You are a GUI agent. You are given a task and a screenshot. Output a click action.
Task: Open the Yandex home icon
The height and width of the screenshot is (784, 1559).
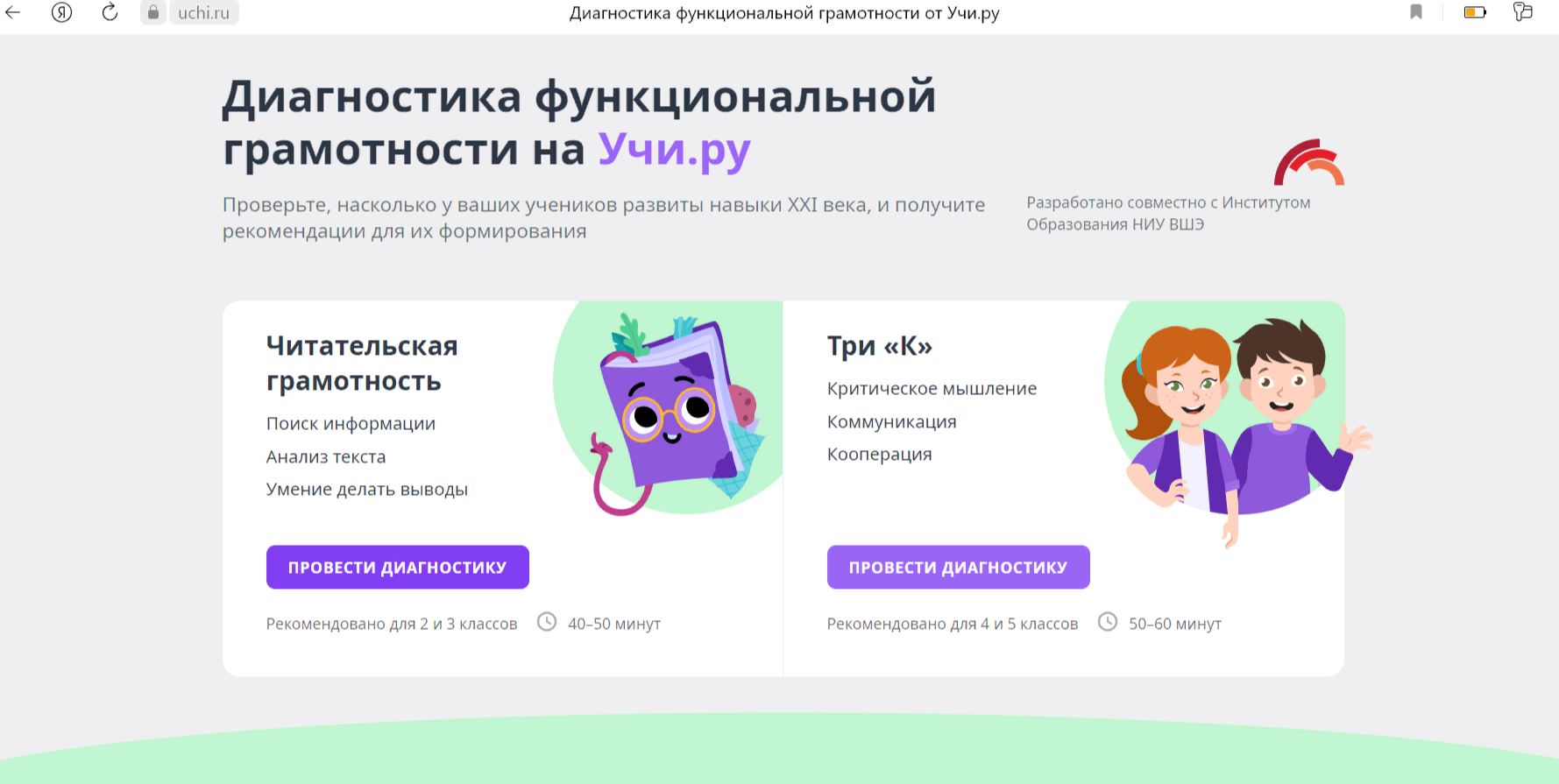61,12
